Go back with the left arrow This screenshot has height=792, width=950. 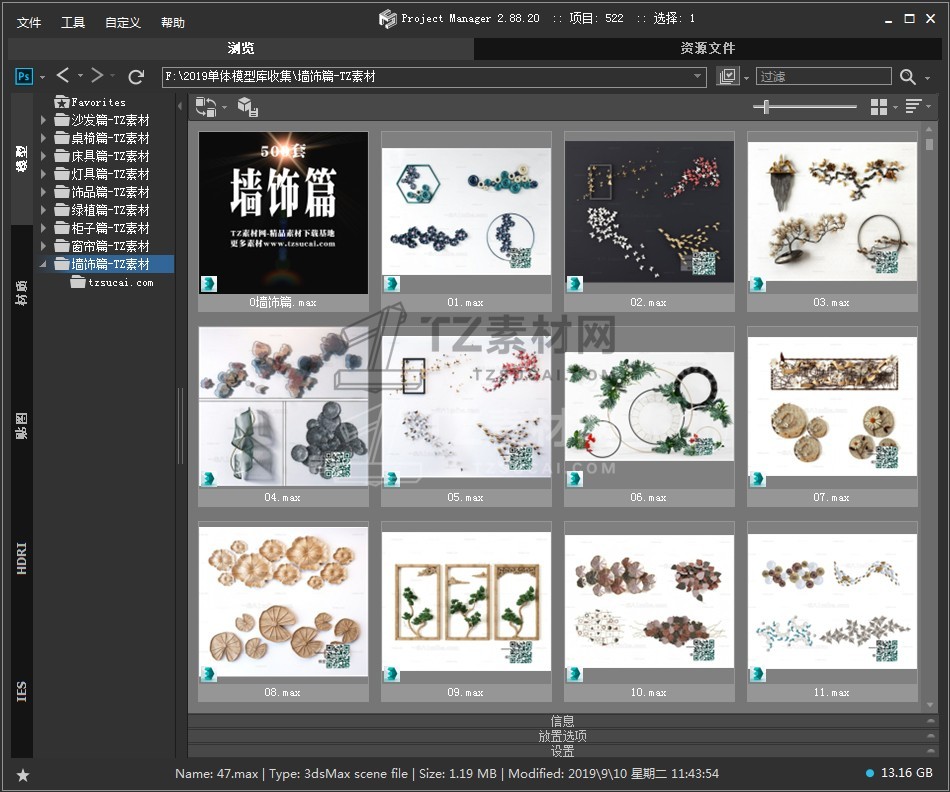(63, 76)
